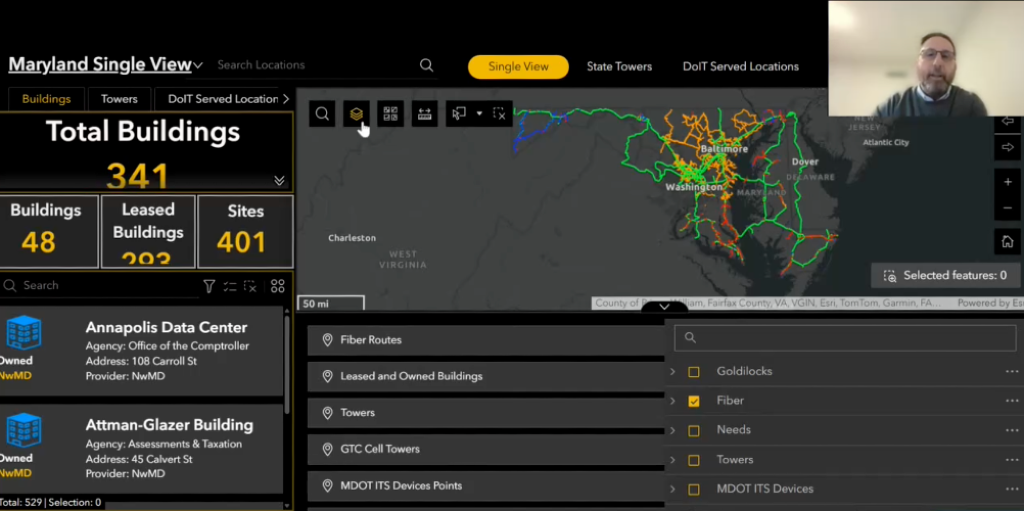Expand the MDOT ITS Devices group
The height and width of the screenshot is (511, 1024).
pos(673,489)
